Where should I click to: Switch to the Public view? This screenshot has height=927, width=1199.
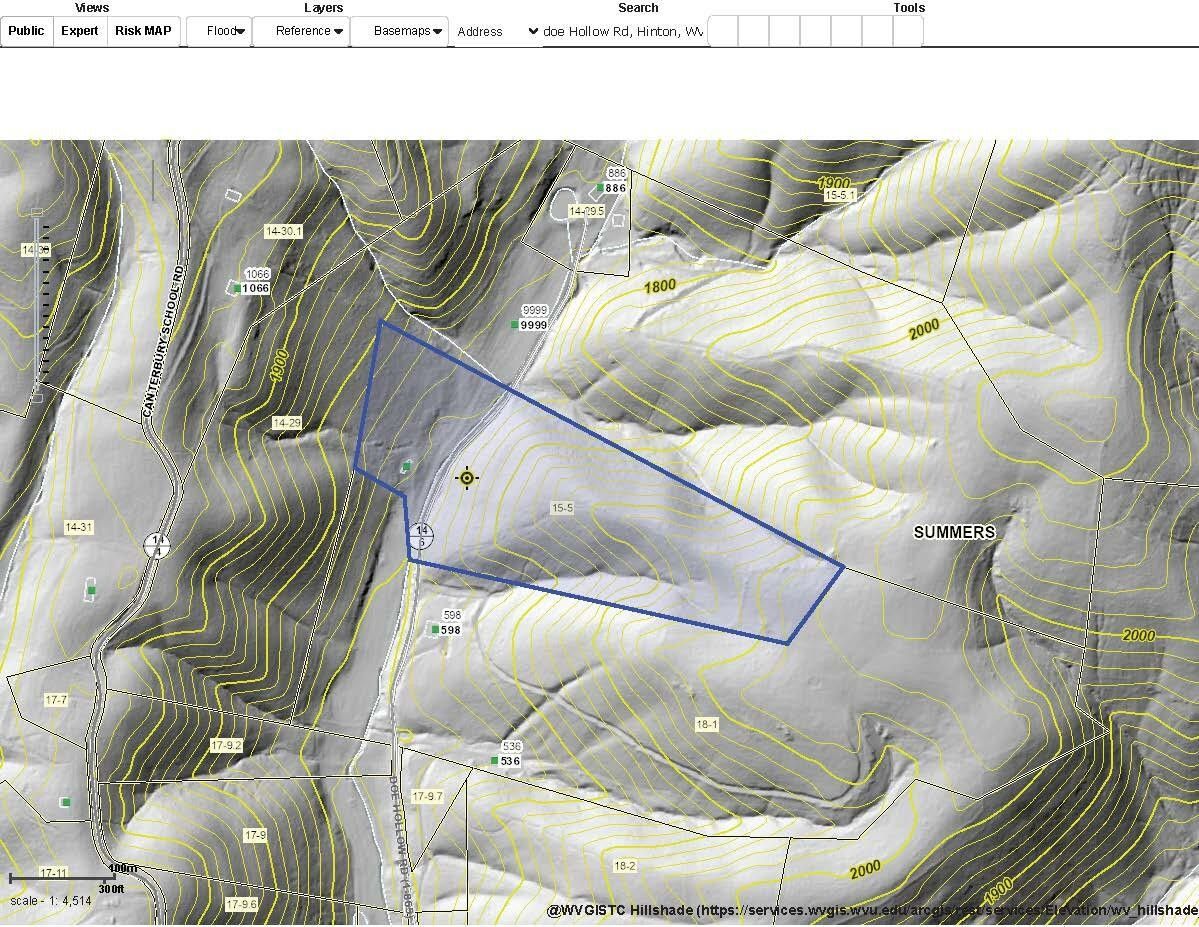[27, 31]
